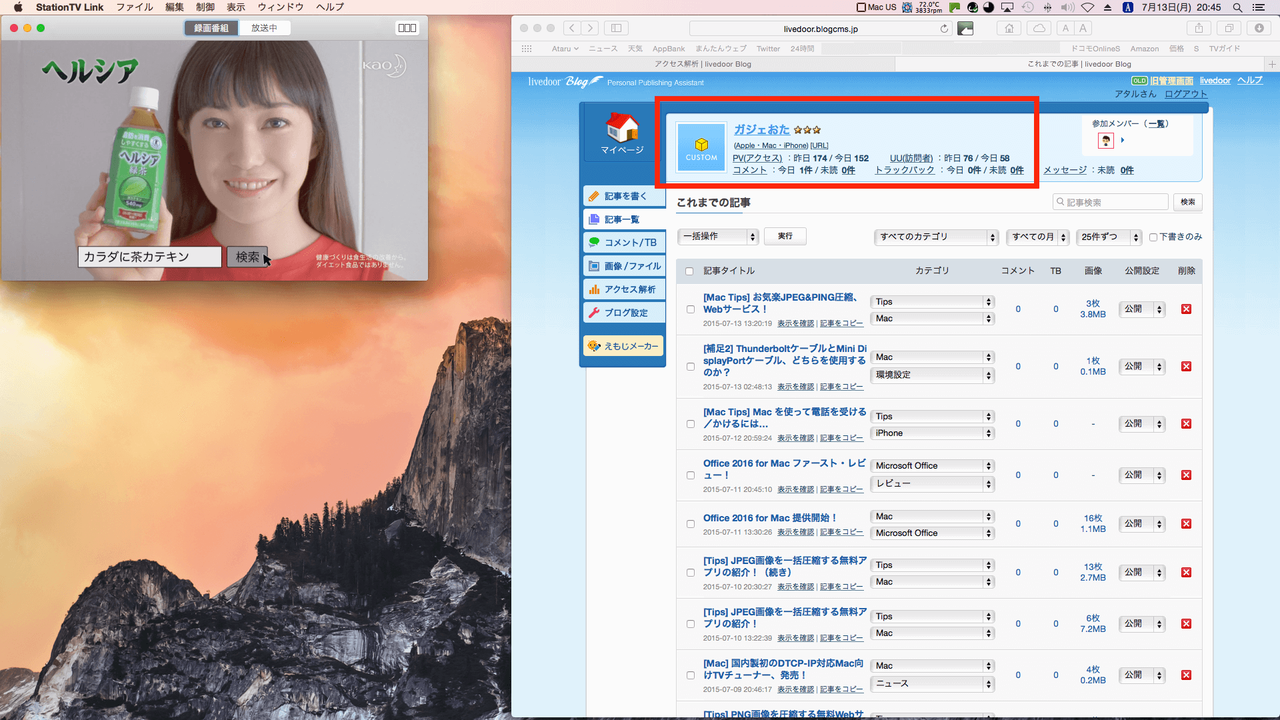1280x720 pixels.
Task: Click the ログアウト link
Action: click(1186, 94)
